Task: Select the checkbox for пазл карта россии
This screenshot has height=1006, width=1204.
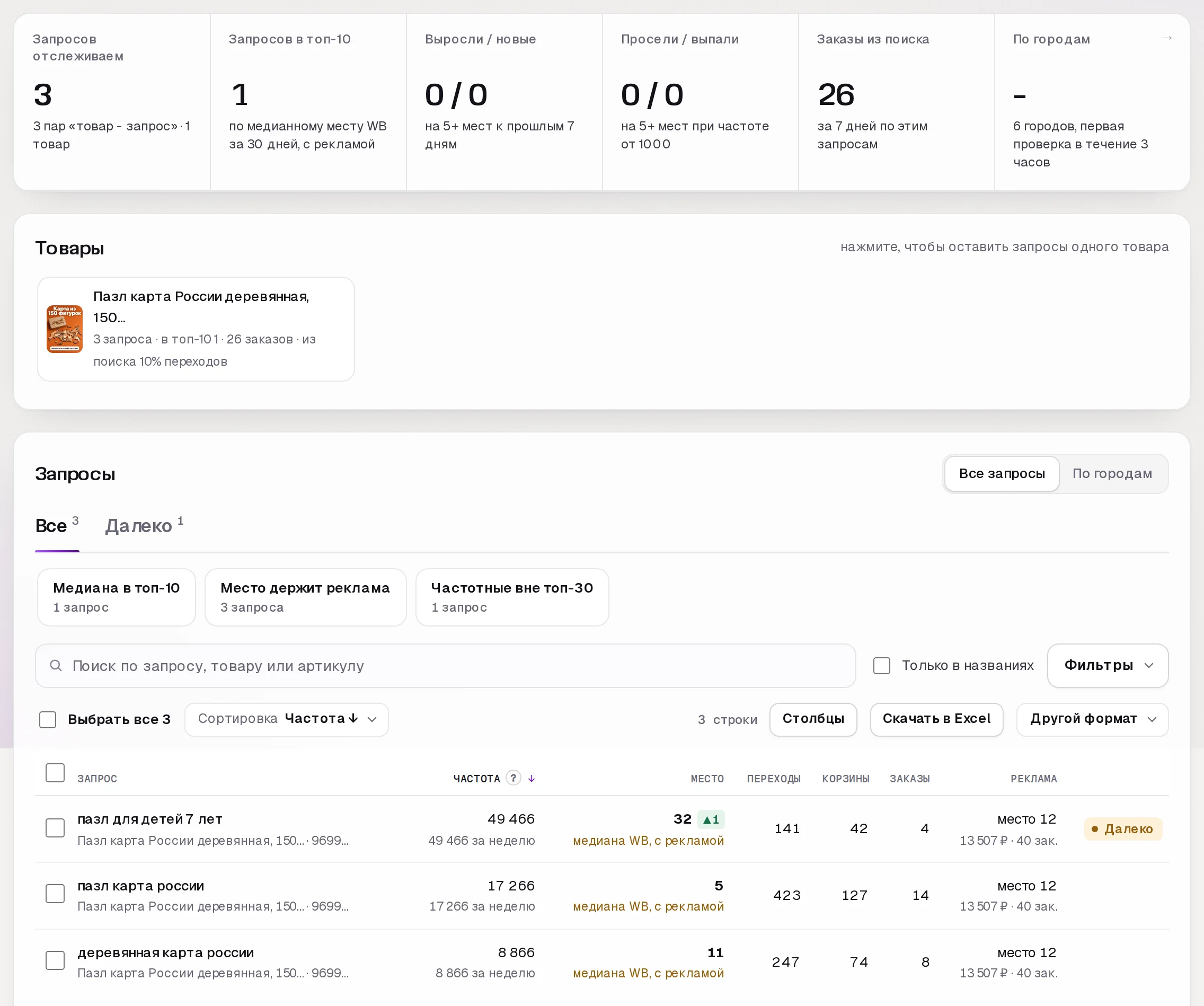Action: (55, 894)
